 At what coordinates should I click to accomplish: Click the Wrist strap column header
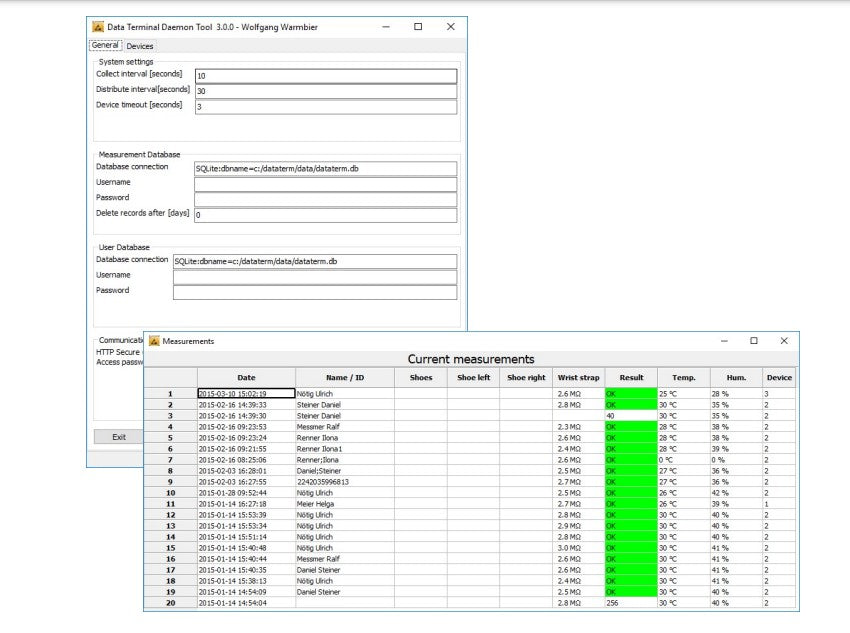tap(578, 378)
